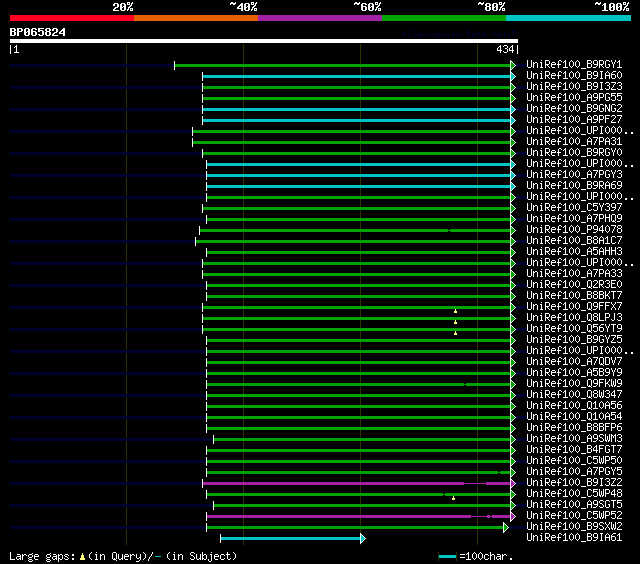Open hit UniRef100_Q9FKW9
The image size is (640, 564).
[x=573, y=384]
